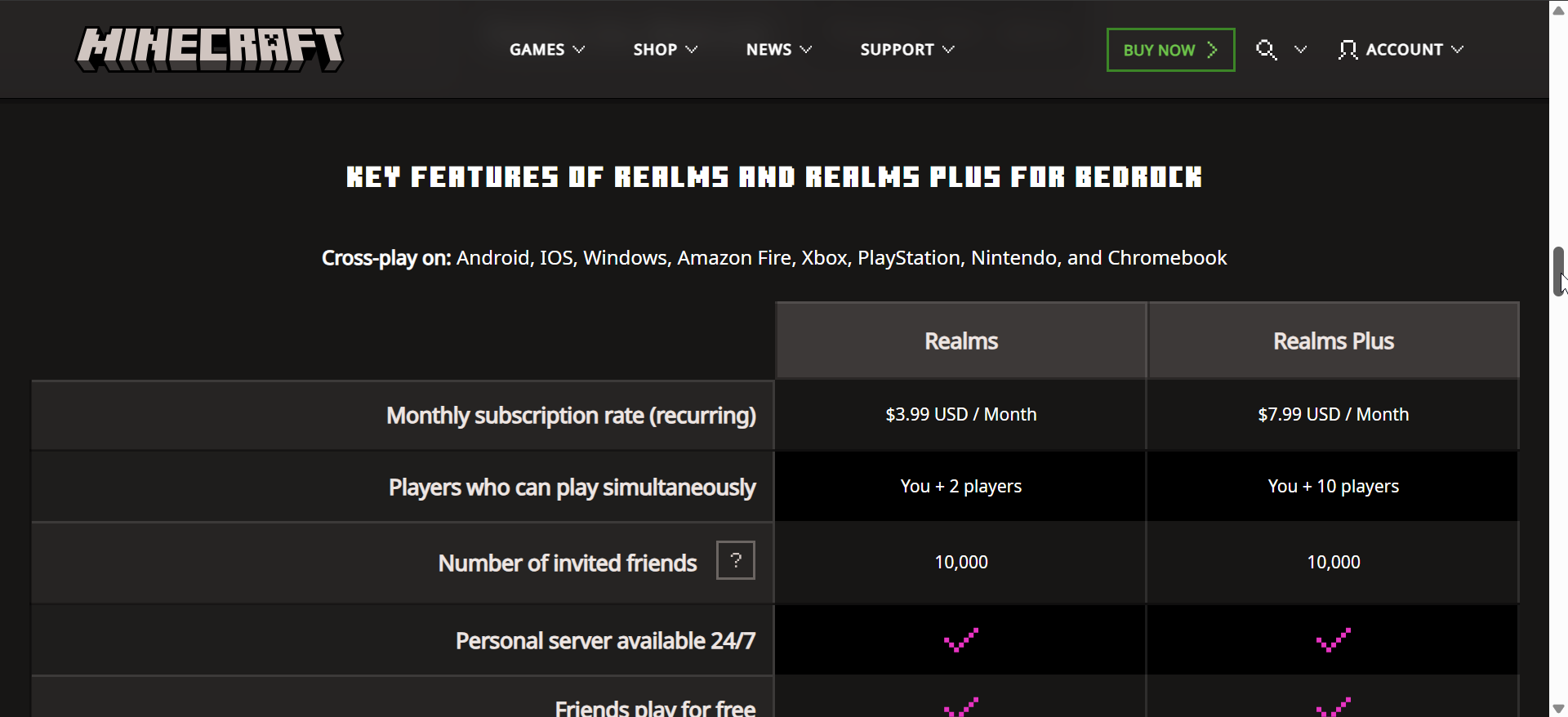Open the News menu
The height and width of the screenshot is (717, 1568).
click(768, 50)
